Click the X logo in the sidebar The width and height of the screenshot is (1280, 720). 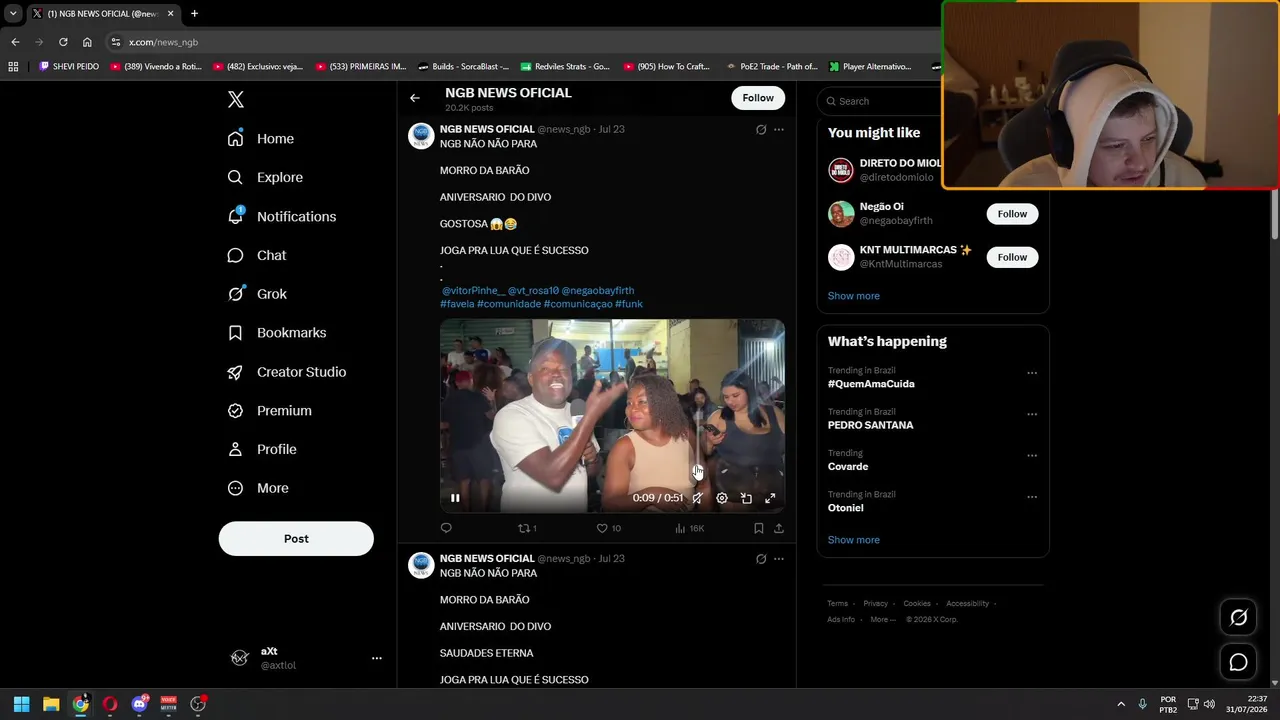(x=236, y=99)
